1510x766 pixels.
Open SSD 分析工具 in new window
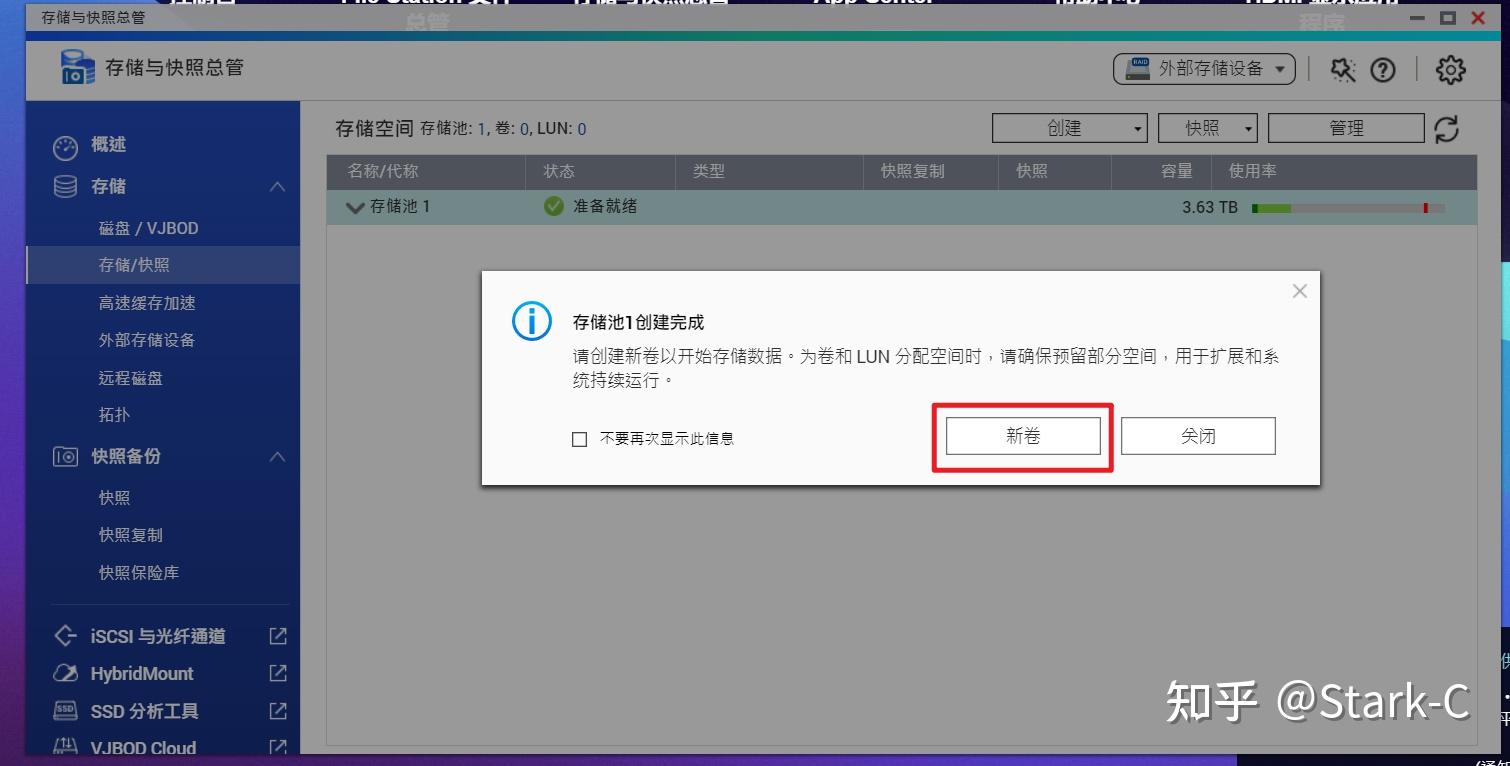(145, 710)
